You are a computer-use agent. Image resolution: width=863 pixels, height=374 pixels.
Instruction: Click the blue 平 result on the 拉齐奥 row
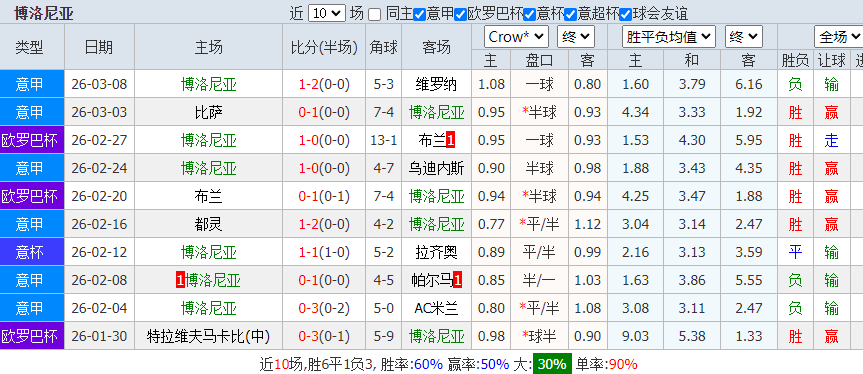(795, 252)
